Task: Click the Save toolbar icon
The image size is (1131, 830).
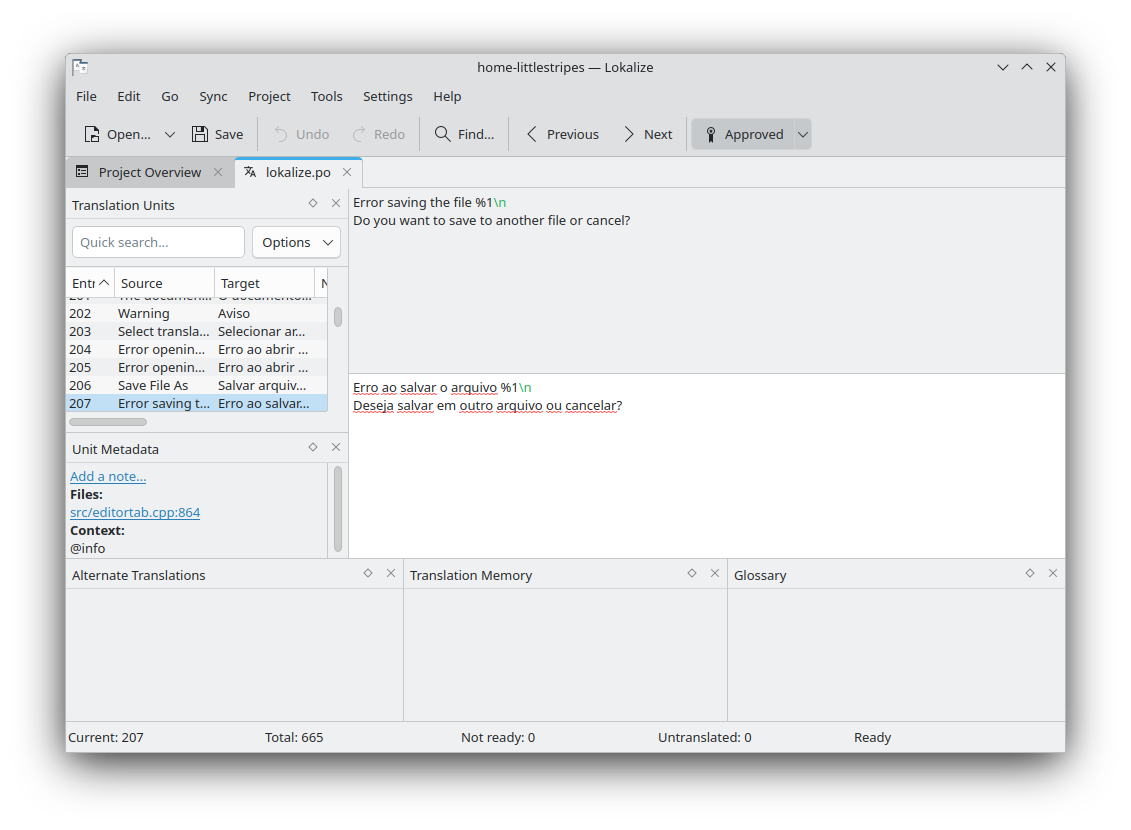Action: coord(200,134)
